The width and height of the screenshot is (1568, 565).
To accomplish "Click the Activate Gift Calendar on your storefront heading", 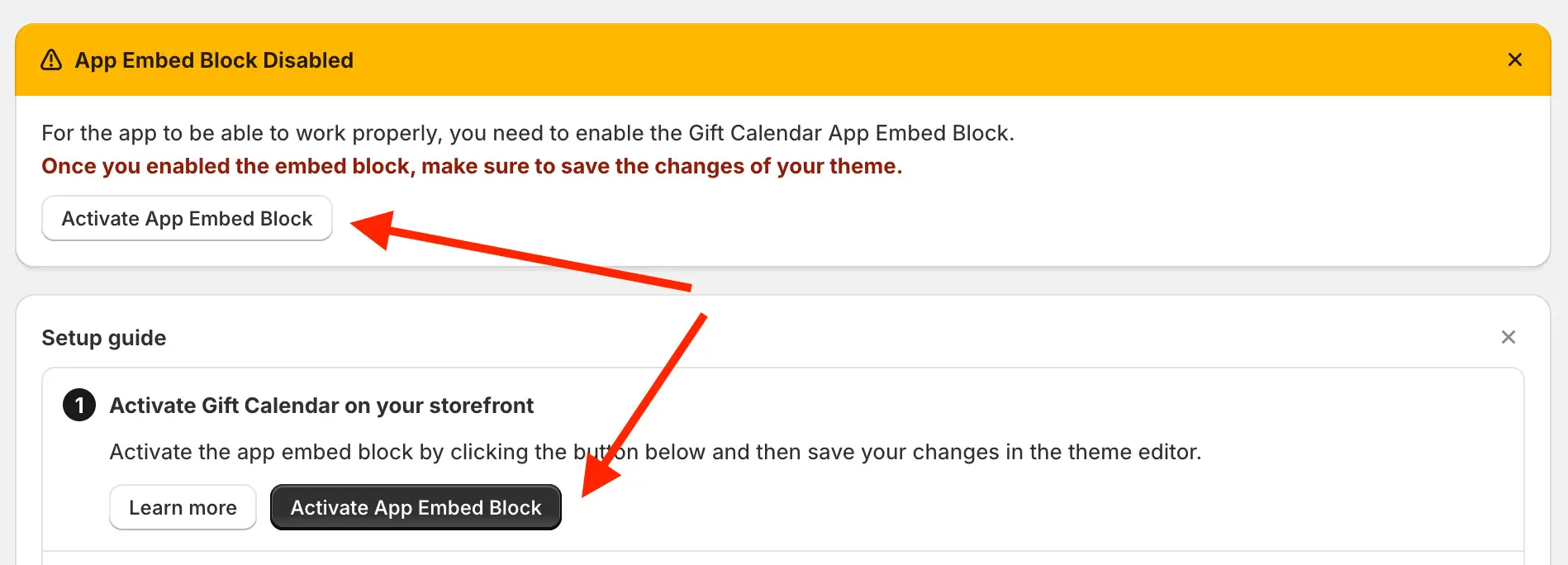I will 321,406.
